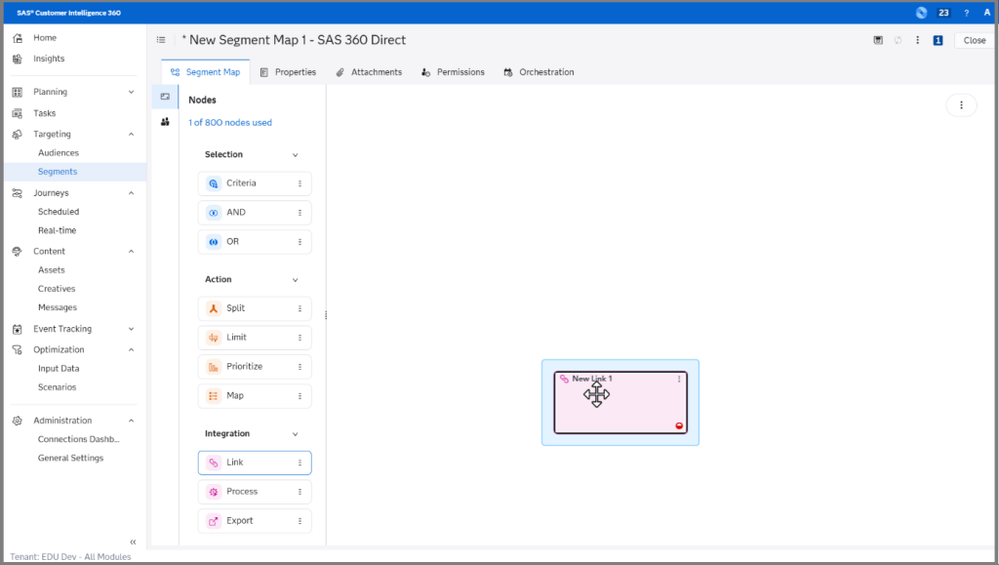Open the help question mark

pyautogui.click(x=967, y=13)
